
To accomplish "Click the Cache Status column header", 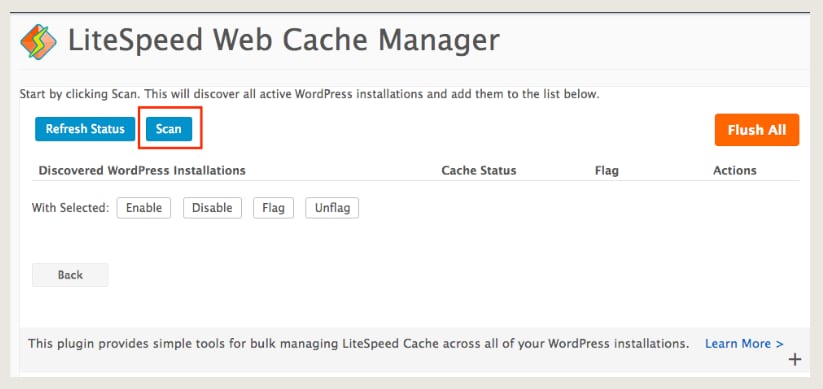I will coord(479,171).
